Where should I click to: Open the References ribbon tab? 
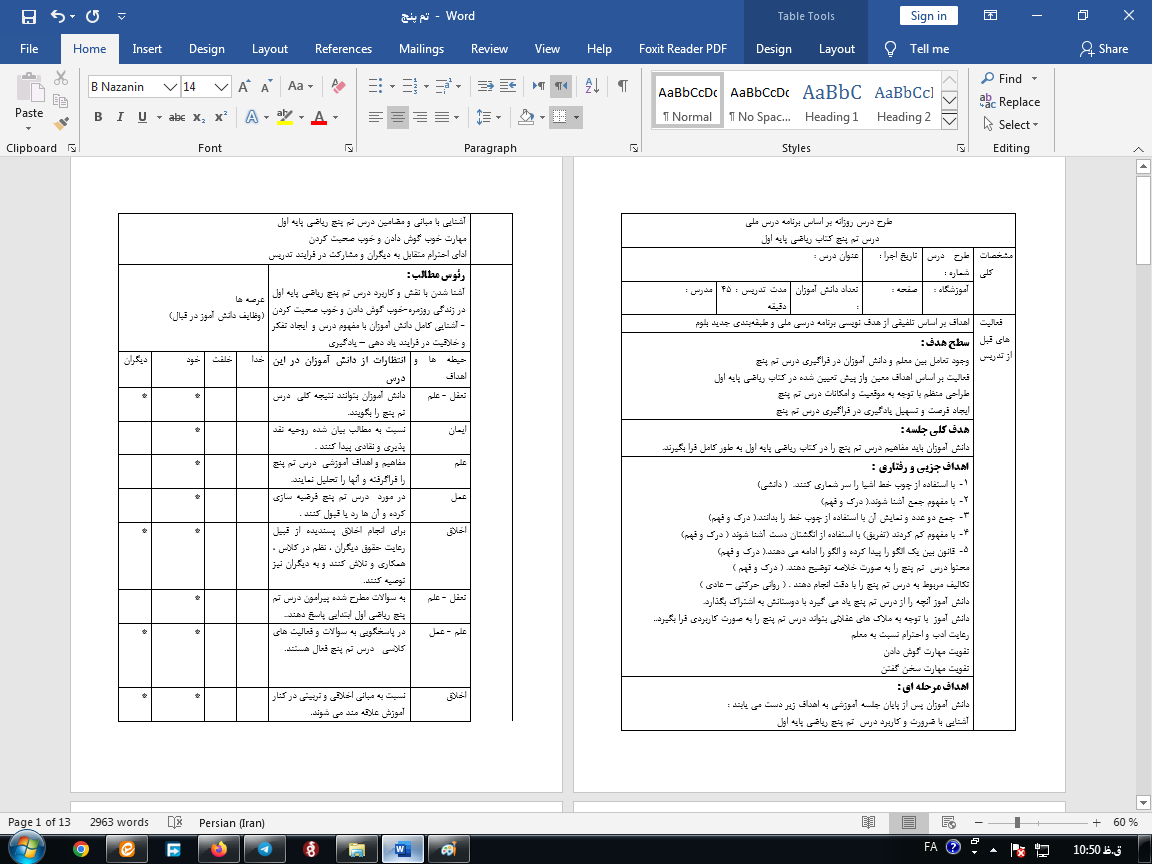coord(343,49)
